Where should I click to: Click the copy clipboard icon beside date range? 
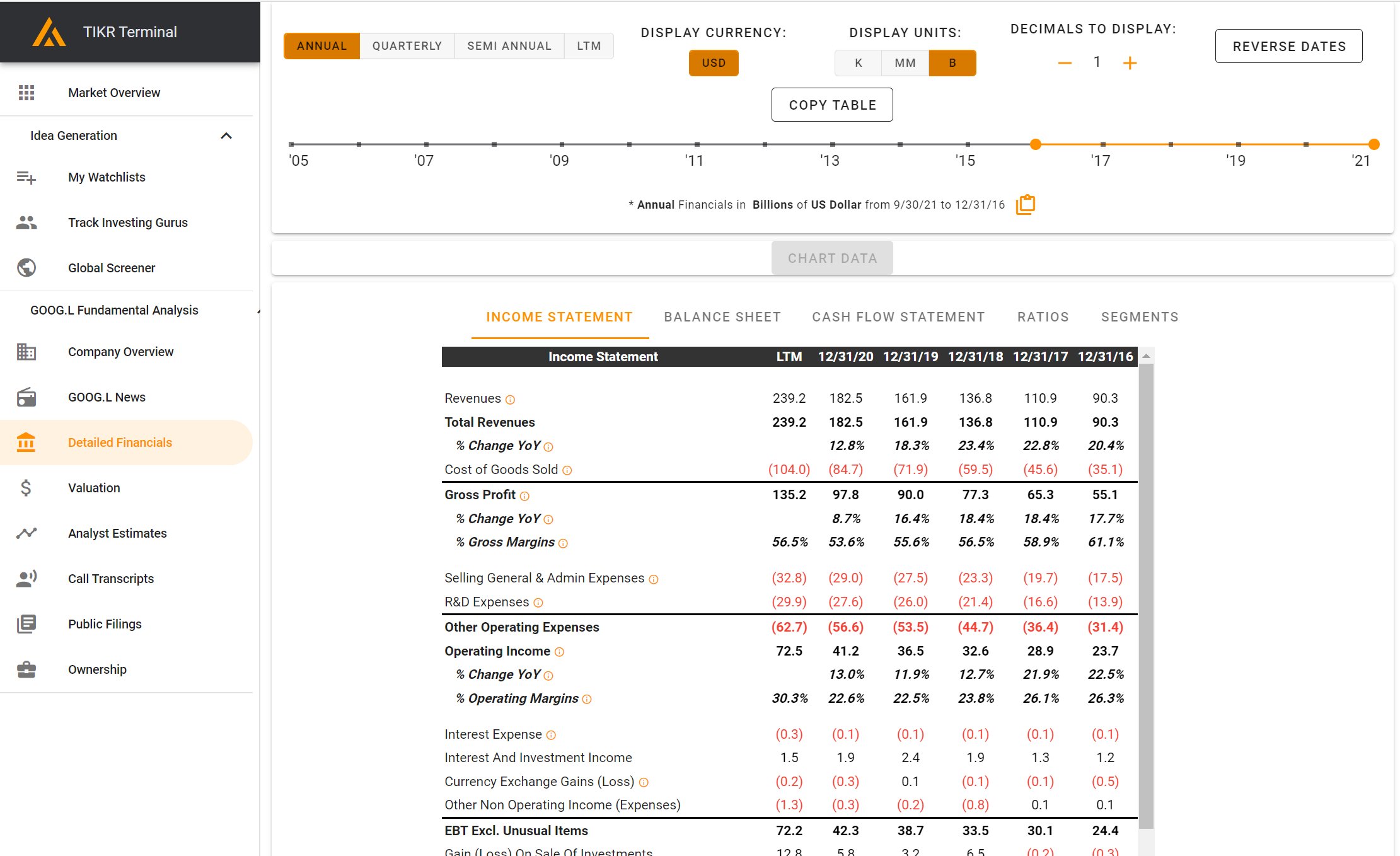pos(1026,204)
